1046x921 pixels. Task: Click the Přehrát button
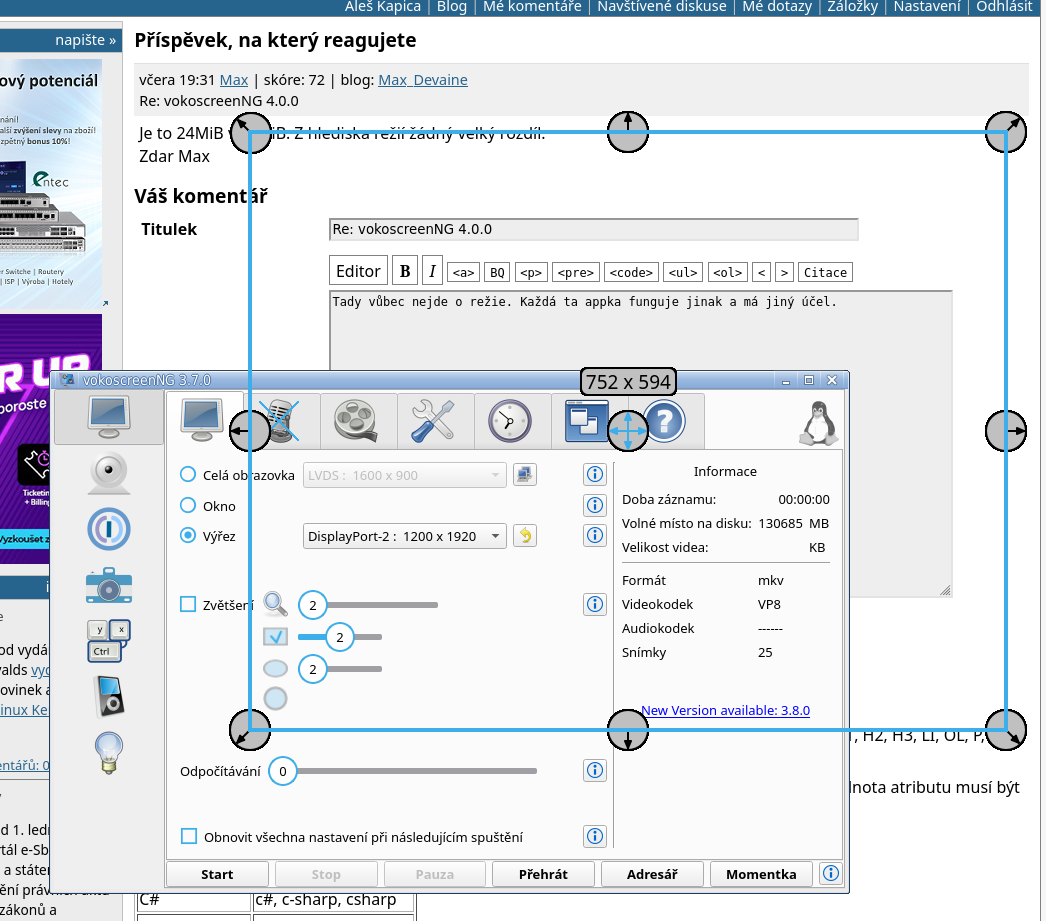[x=543, y=874]
